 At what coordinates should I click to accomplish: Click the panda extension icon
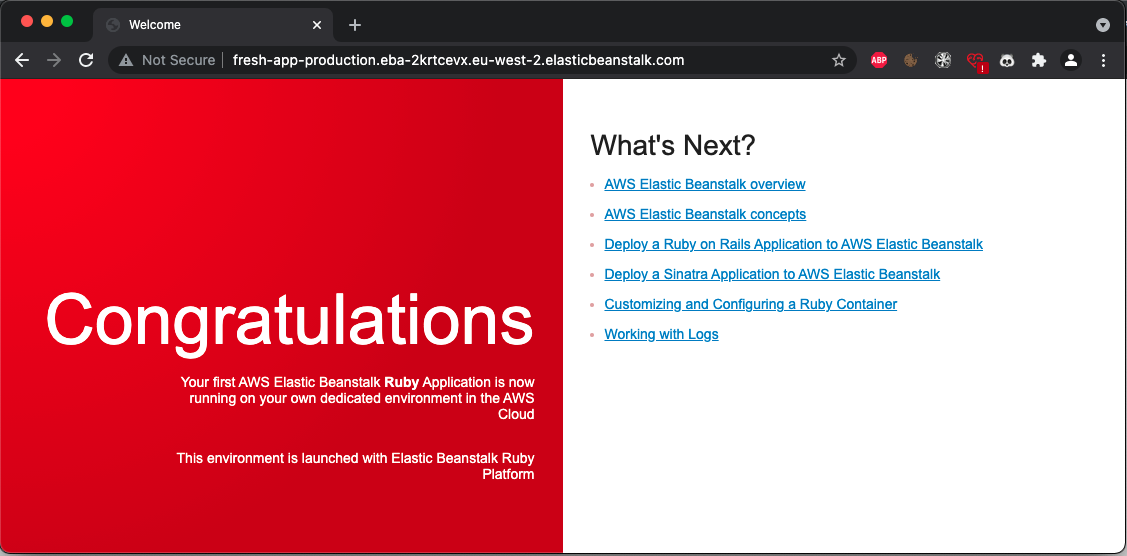1007,60
